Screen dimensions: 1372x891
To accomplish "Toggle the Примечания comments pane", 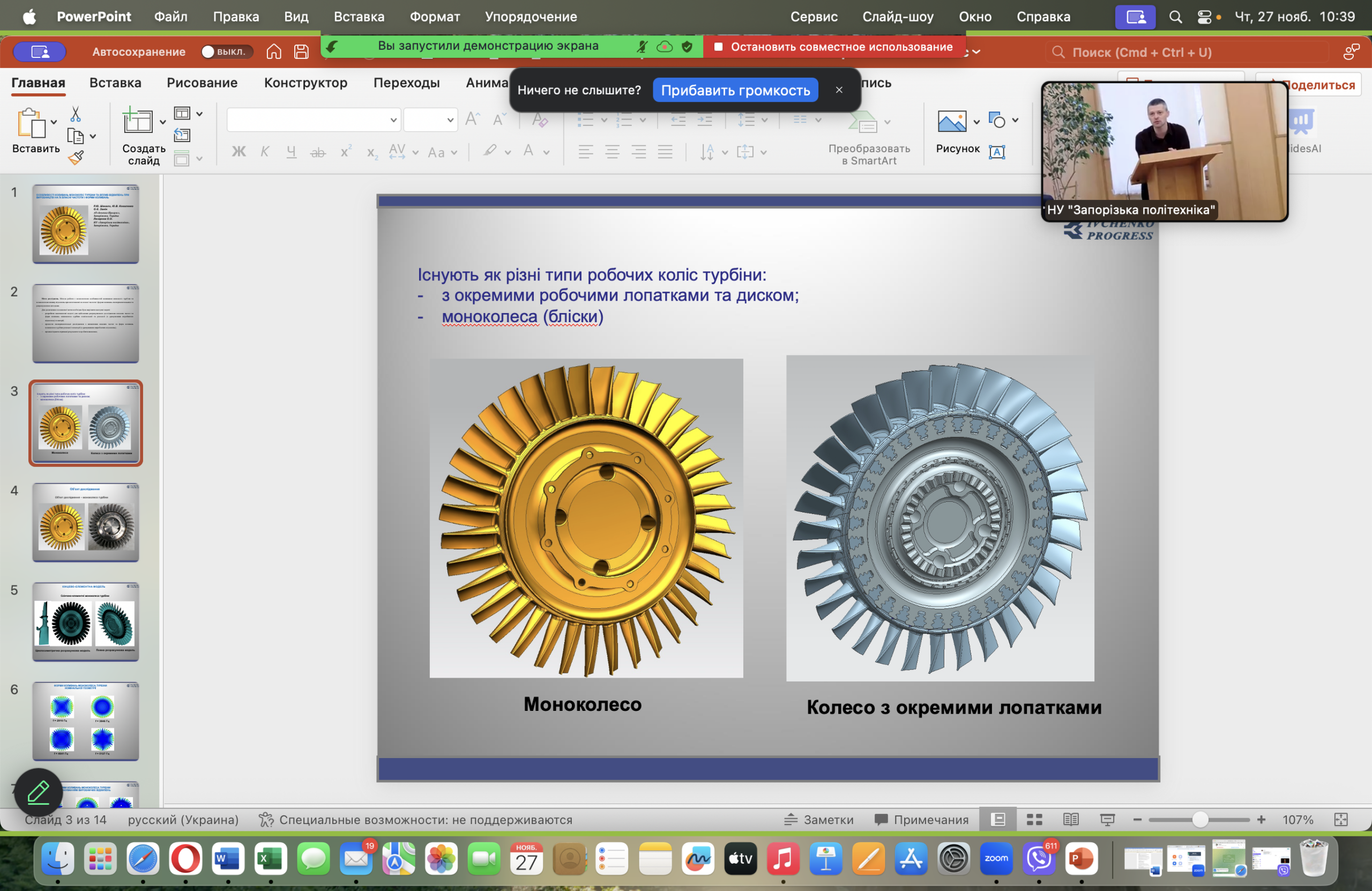I will [921, 820].
